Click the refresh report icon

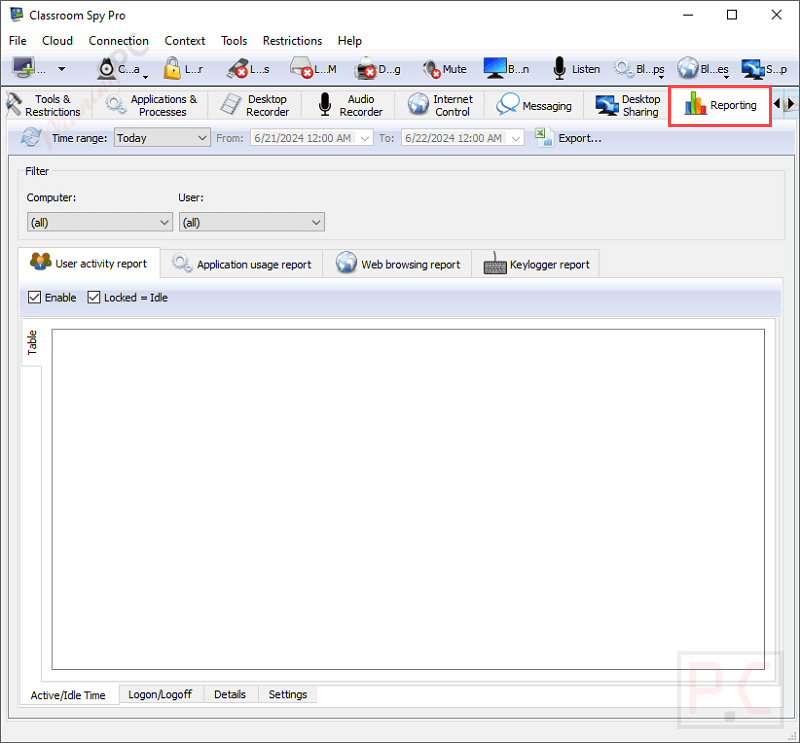[x=31, y=138]
